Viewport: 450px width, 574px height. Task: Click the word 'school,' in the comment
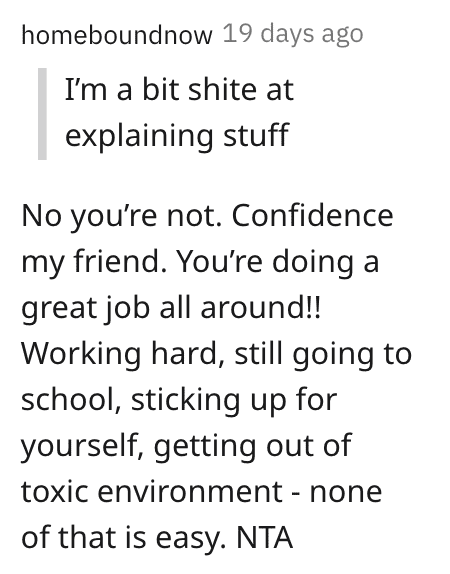[71, 399]
